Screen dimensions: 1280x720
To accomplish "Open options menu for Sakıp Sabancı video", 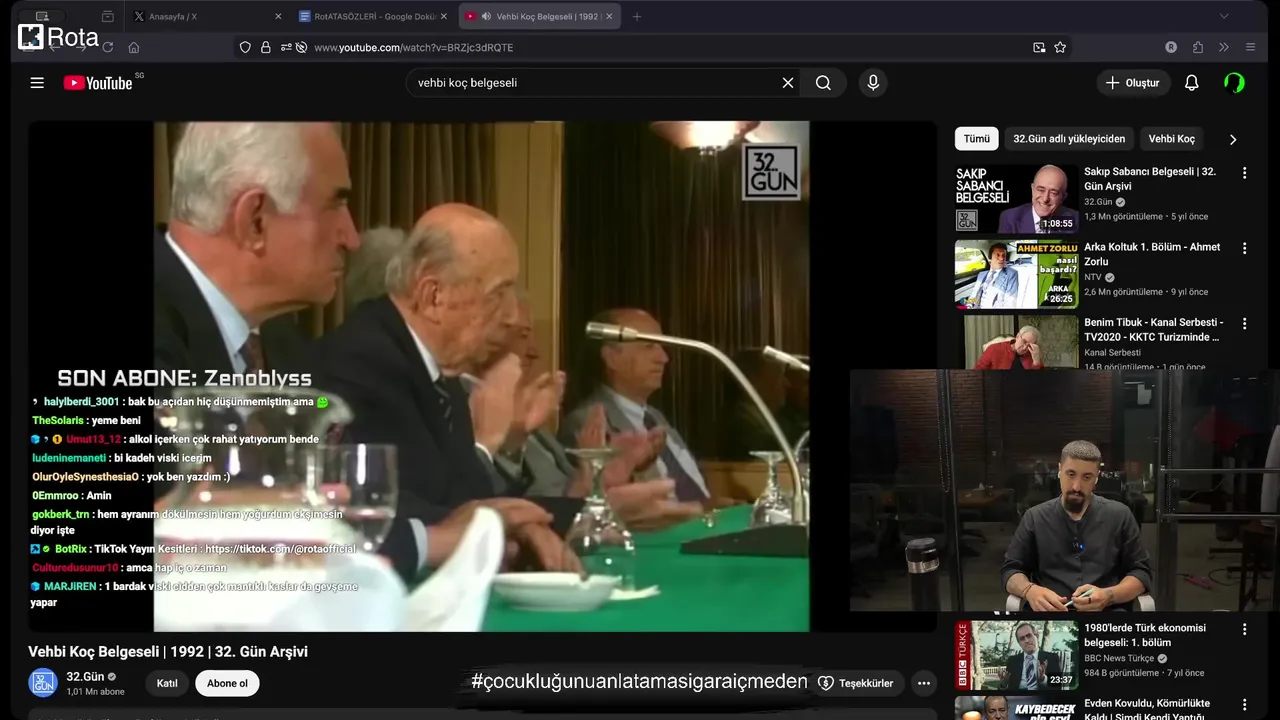I will click(1244, 173).
